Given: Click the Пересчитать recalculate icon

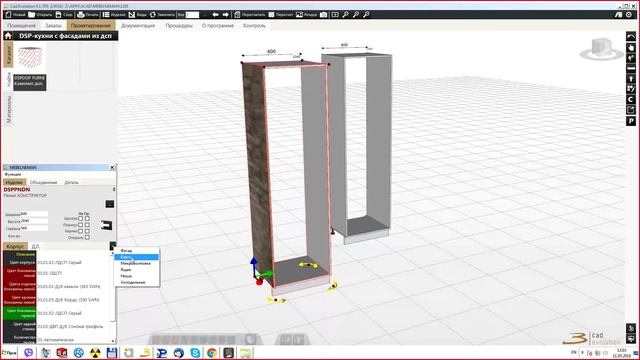Looking at the screenshot, I should [237, 15].
